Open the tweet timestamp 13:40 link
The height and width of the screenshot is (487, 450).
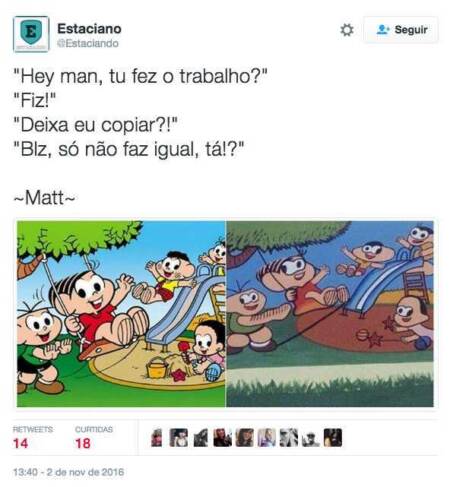click(x=68, y=472)
